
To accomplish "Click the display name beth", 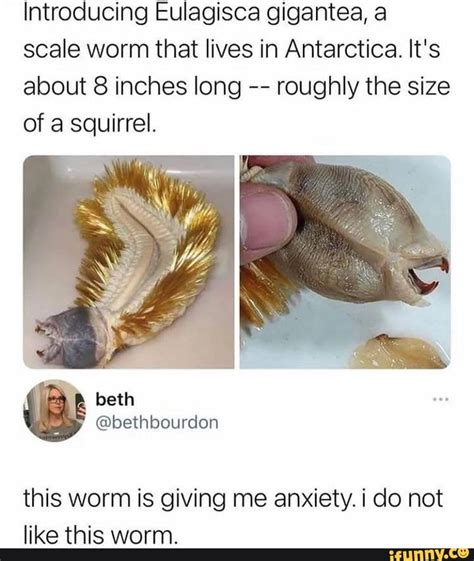I will coord(115,399).
